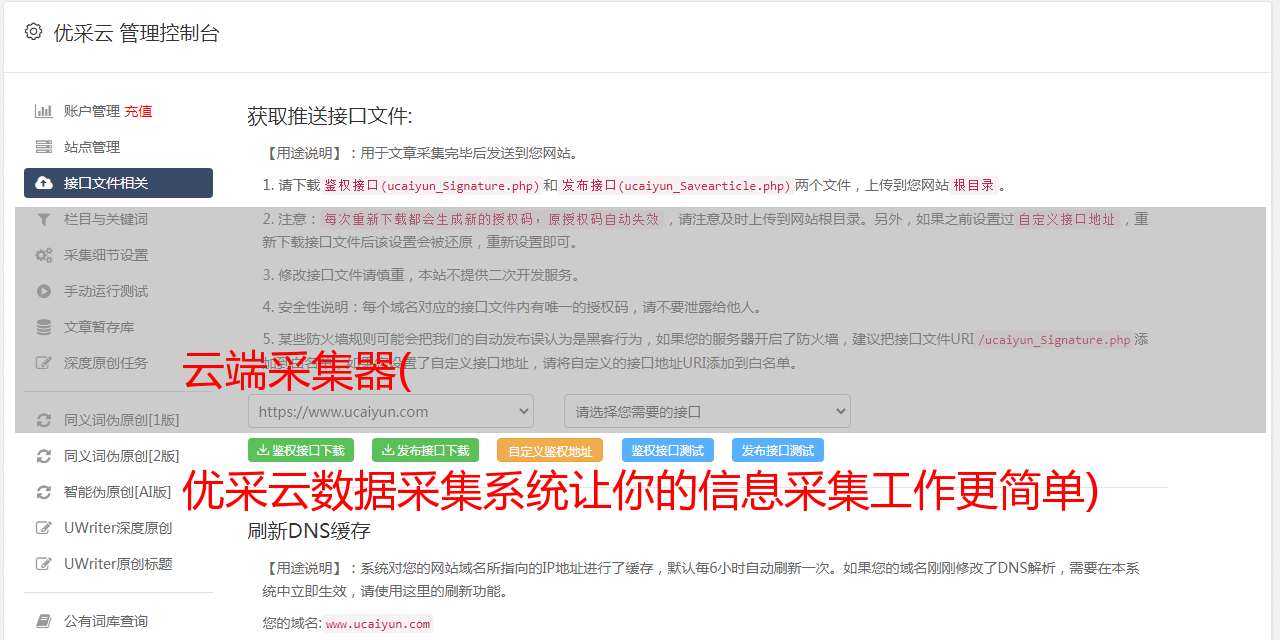Image resolution: width=1280 pixels, height=640 pixels.
Task: Click the refresh icon for 同义词伪原创[1版]
Action: pyautogui.click(x=44, y=420)
